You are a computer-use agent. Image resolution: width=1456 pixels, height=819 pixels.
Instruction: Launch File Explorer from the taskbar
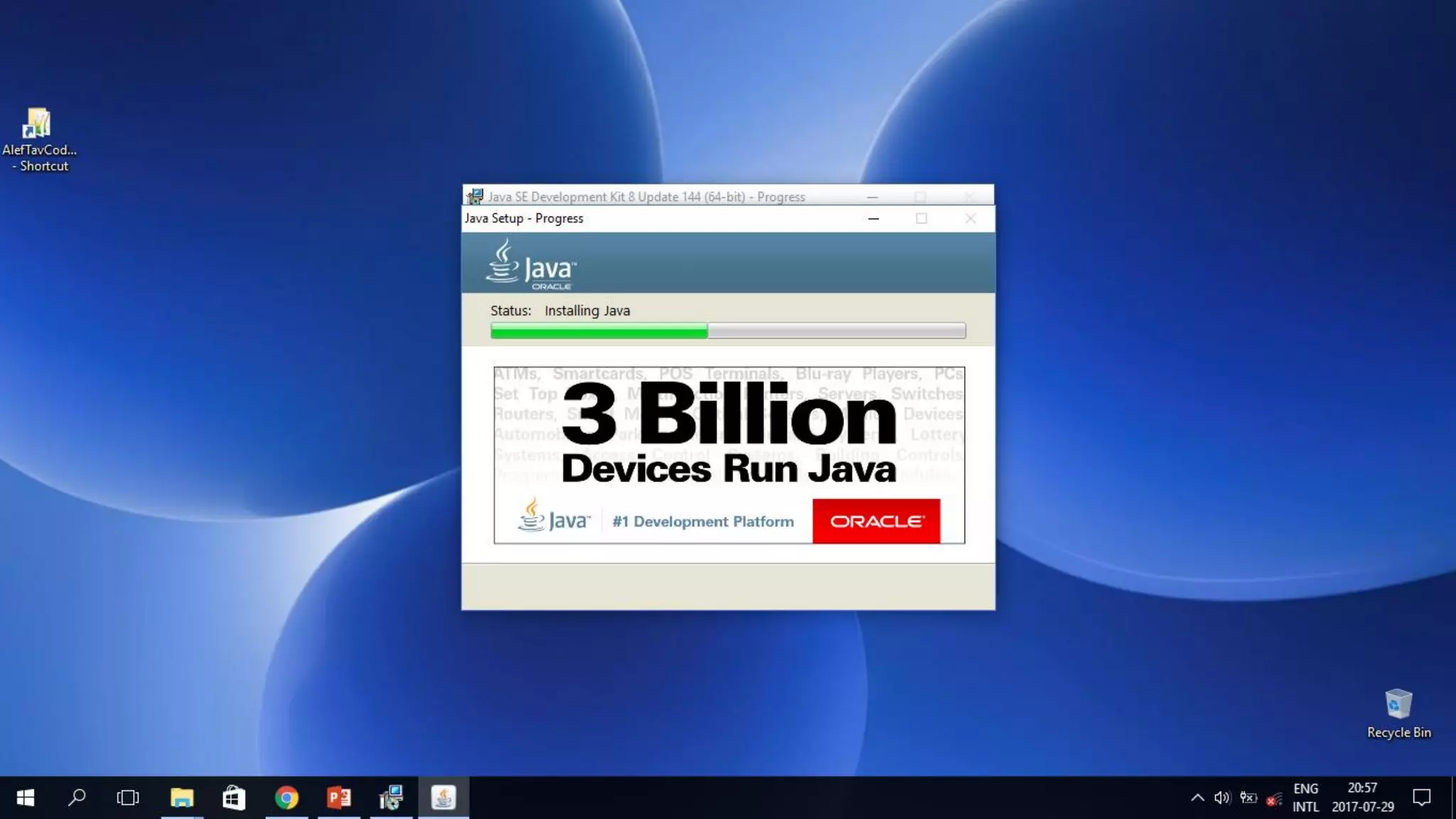pyautogui.click(x=182, y=798)
